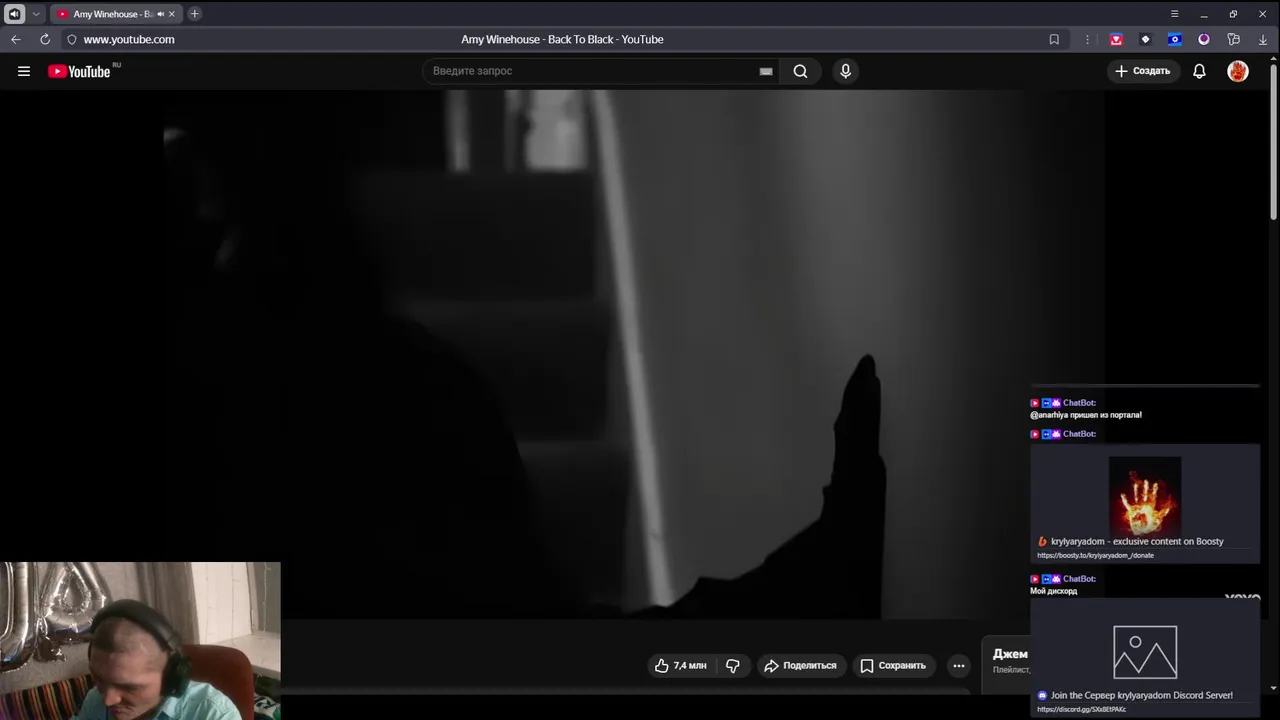The image size is (1280, 720).
Task: Open the discord.gg URL text
Action: 1081,709
